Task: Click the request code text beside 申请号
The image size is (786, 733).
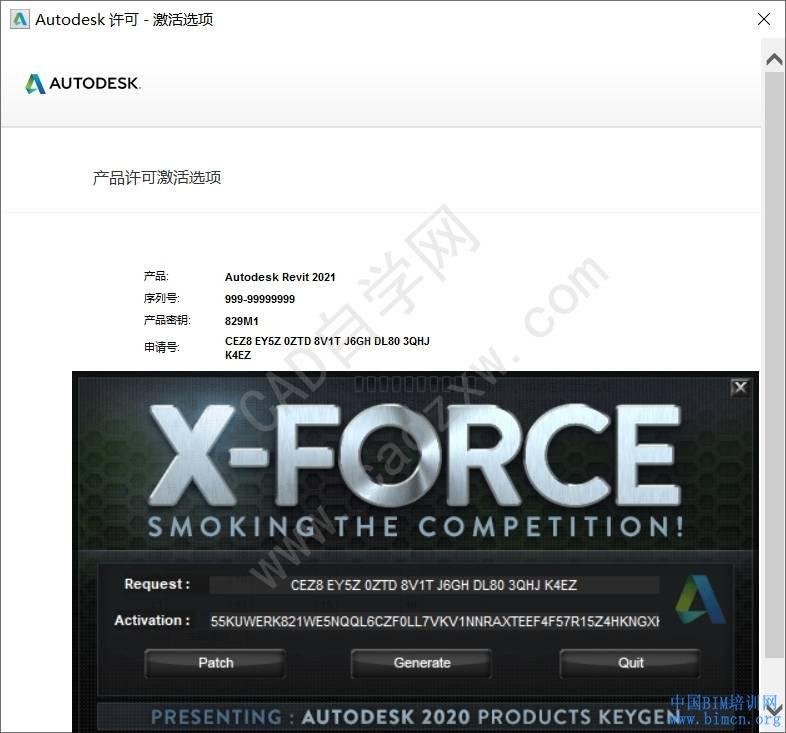Action: click(327, 348)
